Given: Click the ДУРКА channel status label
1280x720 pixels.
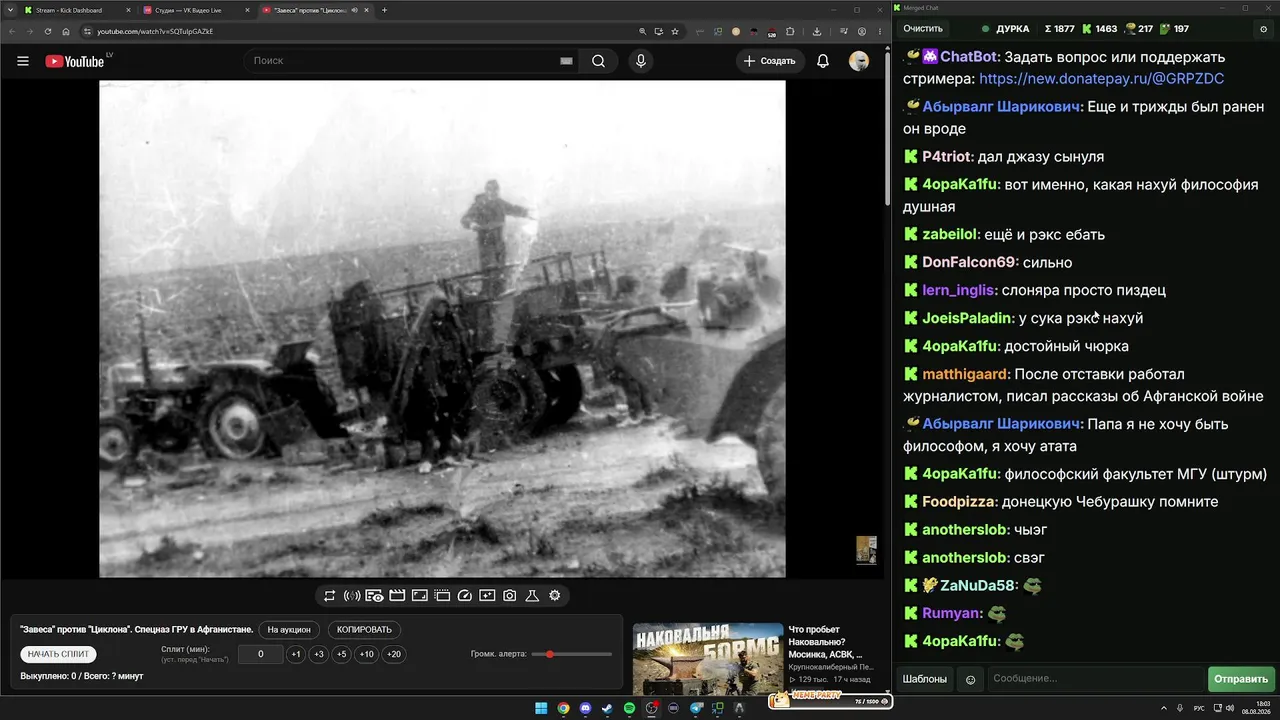Looking at the screenshot, I should coord(1013,29).
